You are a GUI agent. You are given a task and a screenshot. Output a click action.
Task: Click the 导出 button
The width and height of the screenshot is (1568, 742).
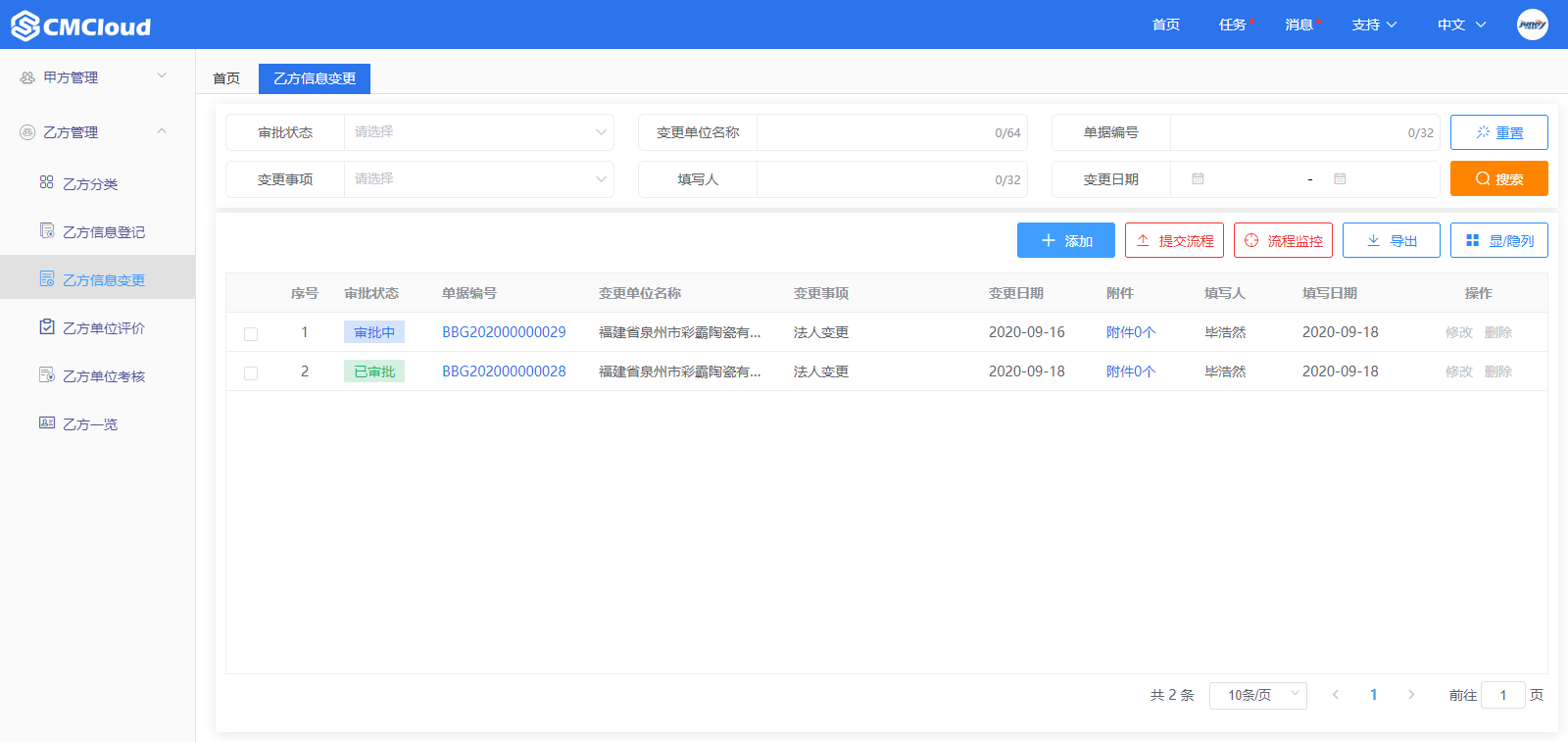click(1392, 240)
